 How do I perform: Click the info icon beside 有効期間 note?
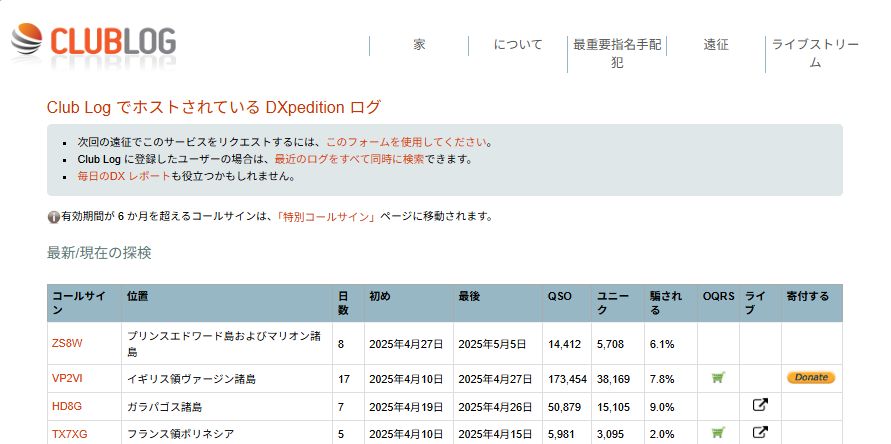53,217
